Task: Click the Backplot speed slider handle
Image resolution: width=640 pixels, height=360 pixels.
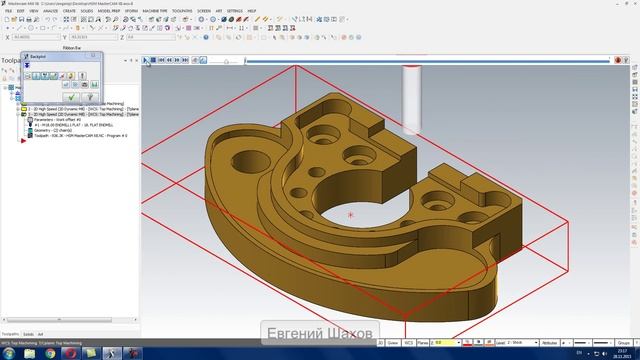Action: pyautogui.click(x=226, y=61)
